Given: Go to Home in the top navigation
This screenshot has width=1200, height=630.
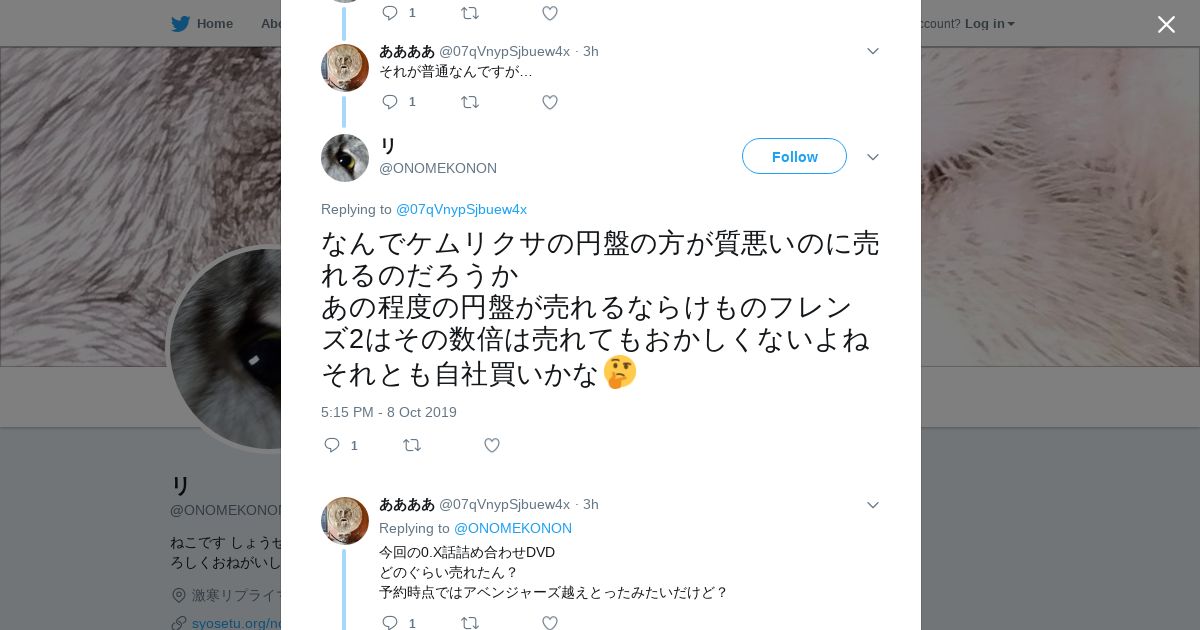Looking at the screenshot, I should coord(214,24).
